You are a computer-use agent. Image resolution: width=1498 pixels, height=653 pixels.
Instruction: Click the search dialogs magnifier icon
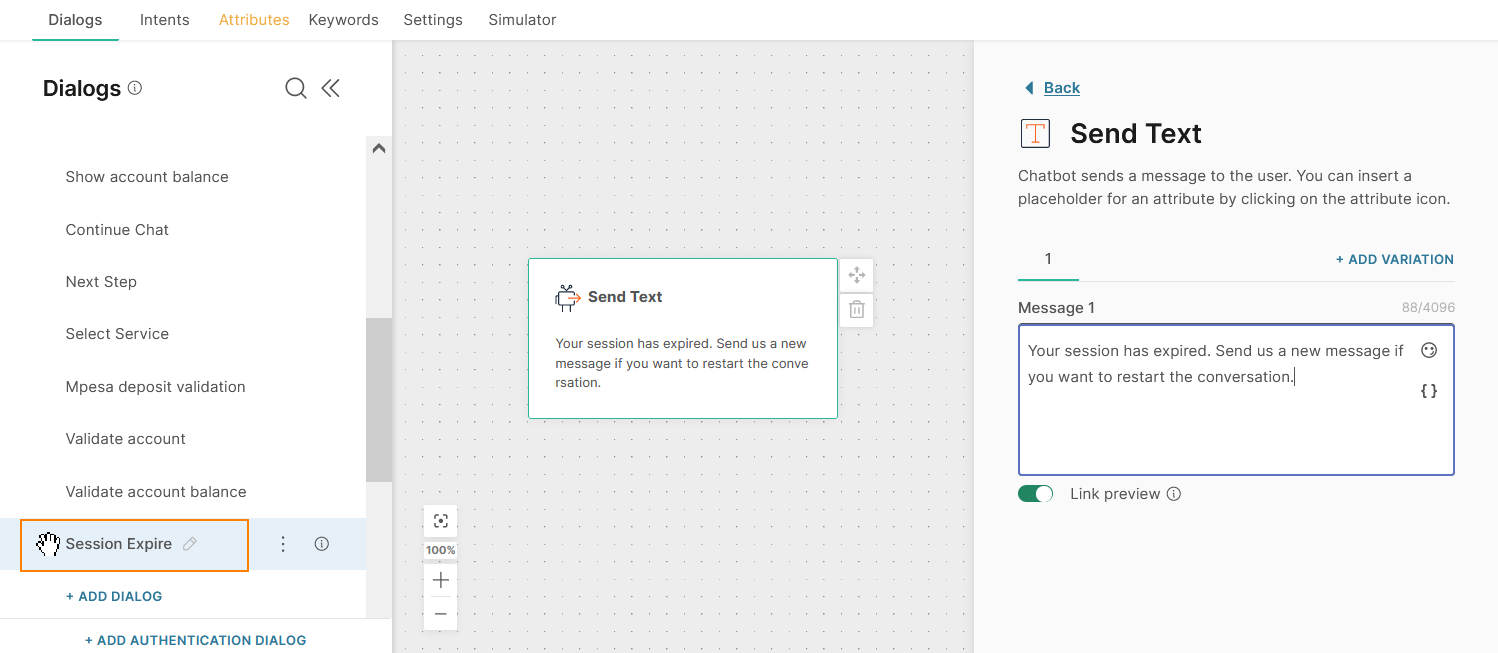[295, 89]
